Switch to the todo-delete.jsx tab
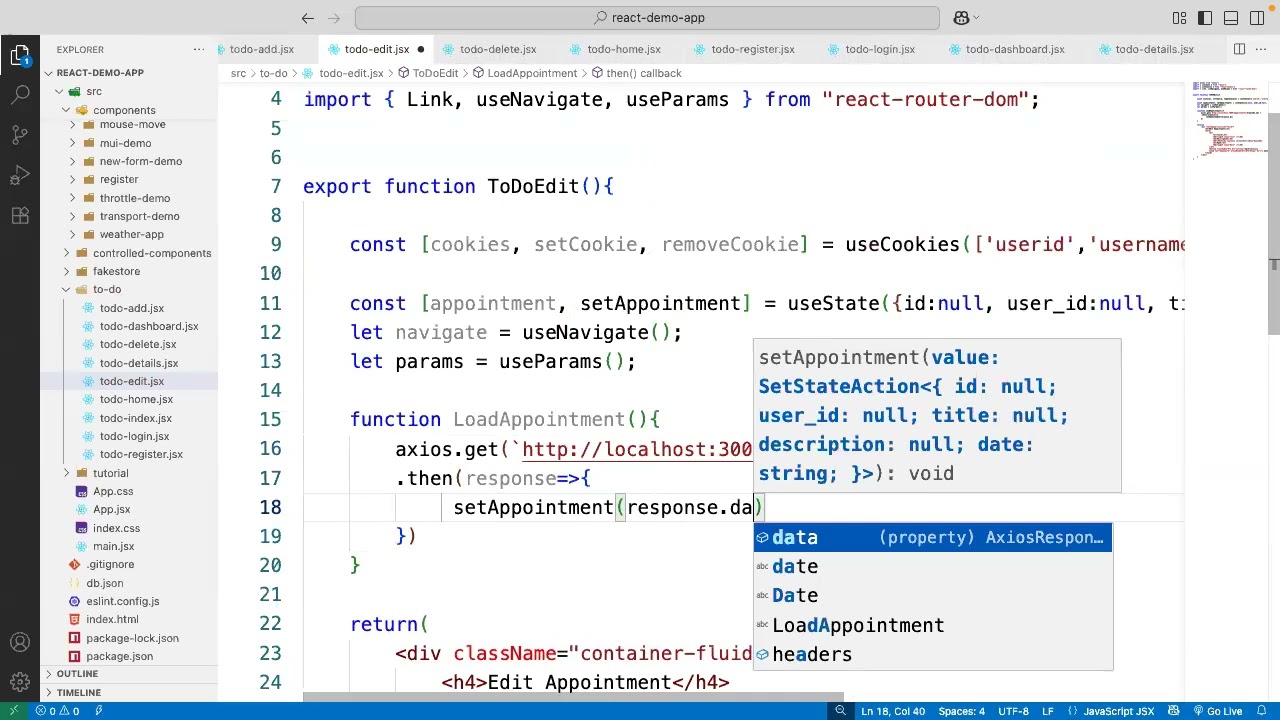The width and height of the screenshot is (1280, 720). 497,49
